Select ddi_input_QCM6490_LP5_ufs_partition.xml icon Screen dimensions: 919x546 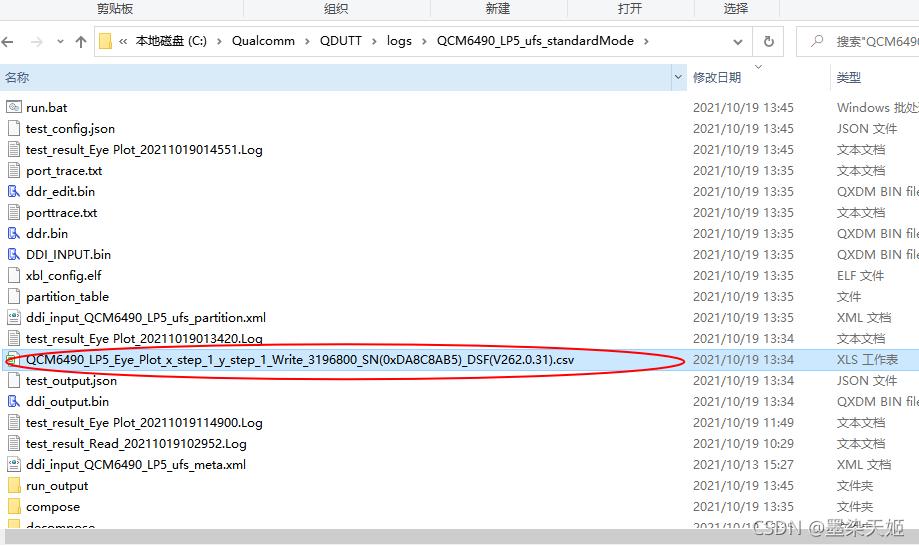tap(14, 318)
